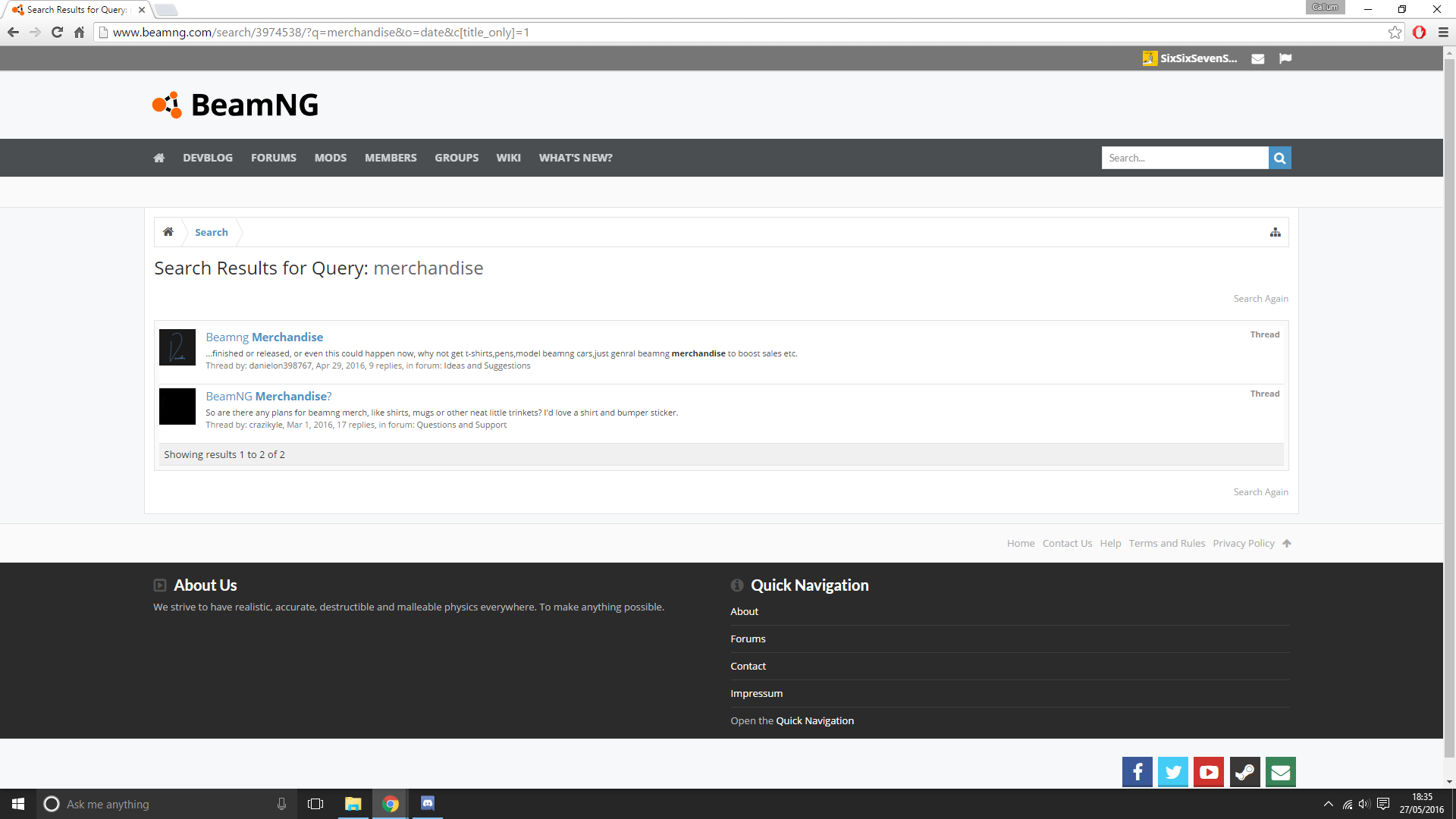
Task: Click the browser home button
Action: [x=79, y=32]
